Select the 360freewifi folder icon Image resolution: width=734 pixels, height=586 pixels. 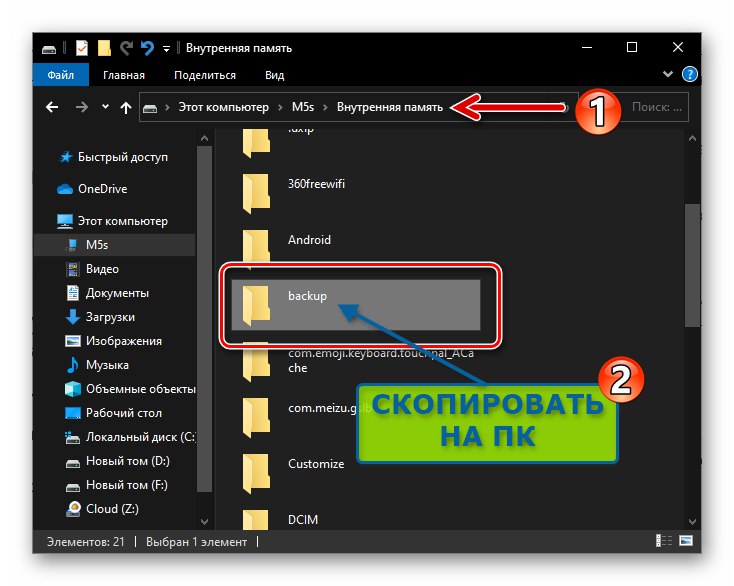256,193
